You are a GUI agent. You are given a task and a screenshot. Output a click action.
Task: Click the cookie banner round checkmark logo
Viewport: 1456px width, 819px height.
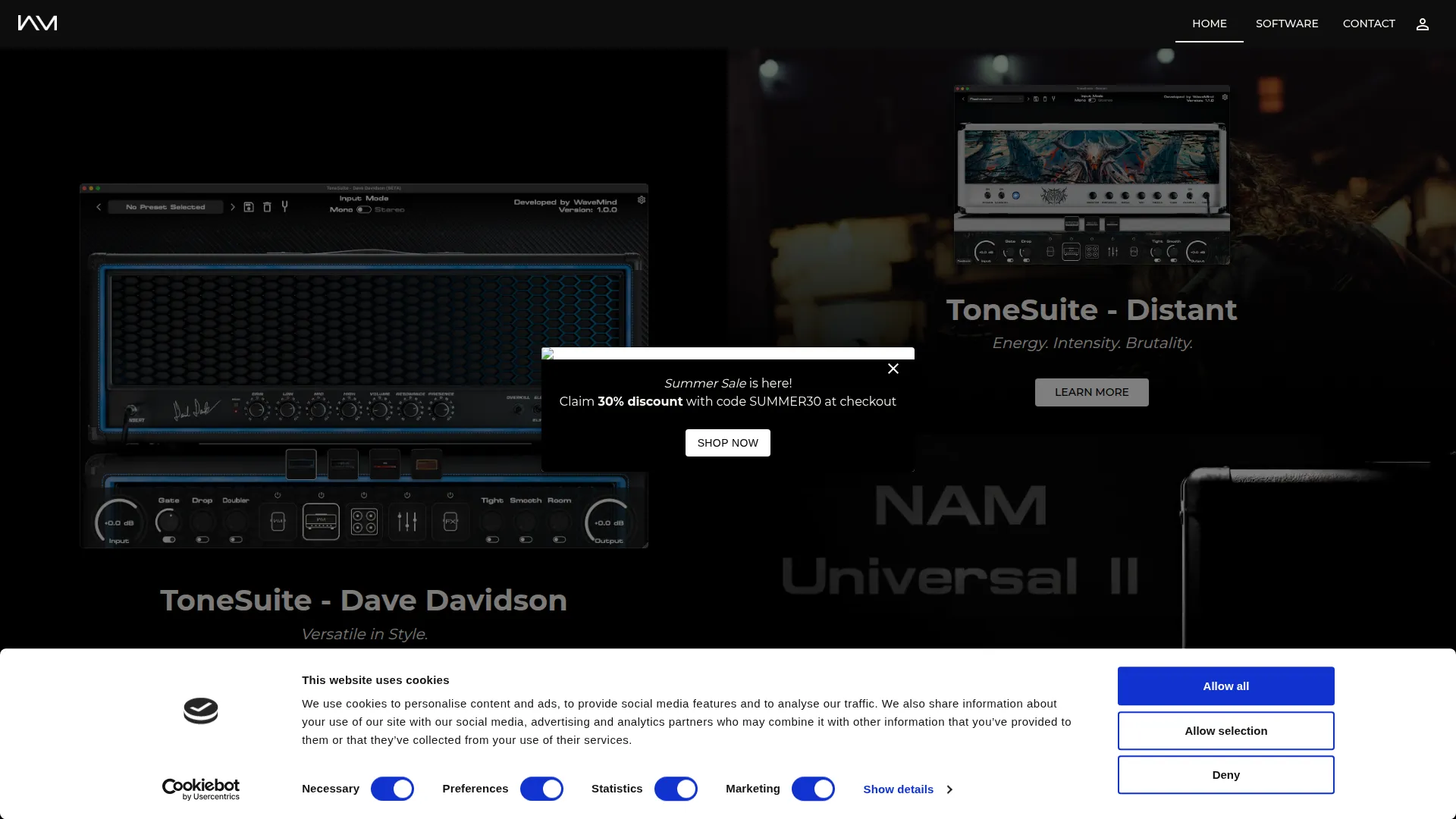point(201,711)
